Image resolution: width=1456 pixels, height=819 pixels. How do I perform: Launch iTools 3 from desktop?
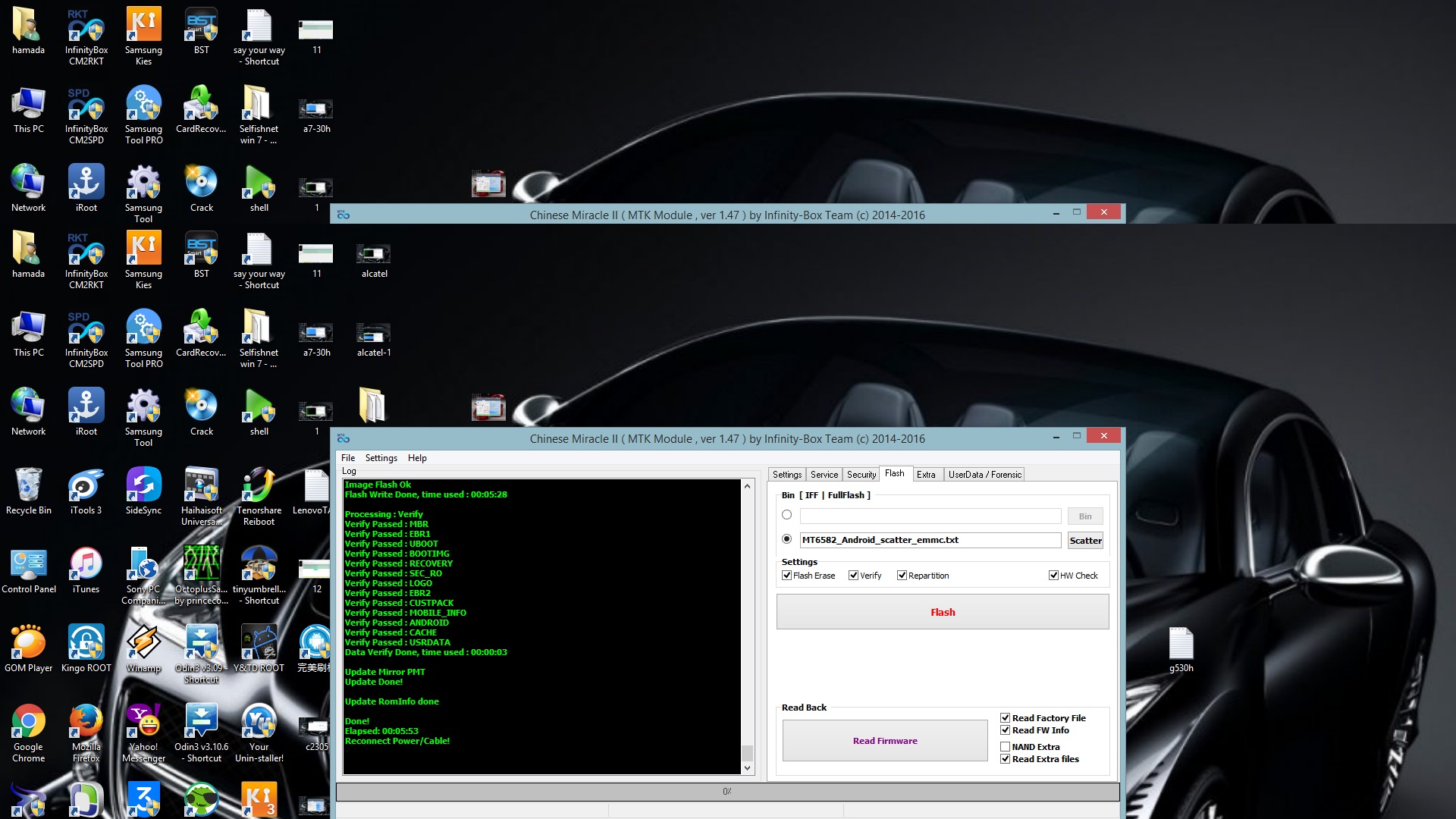(86, 491)
